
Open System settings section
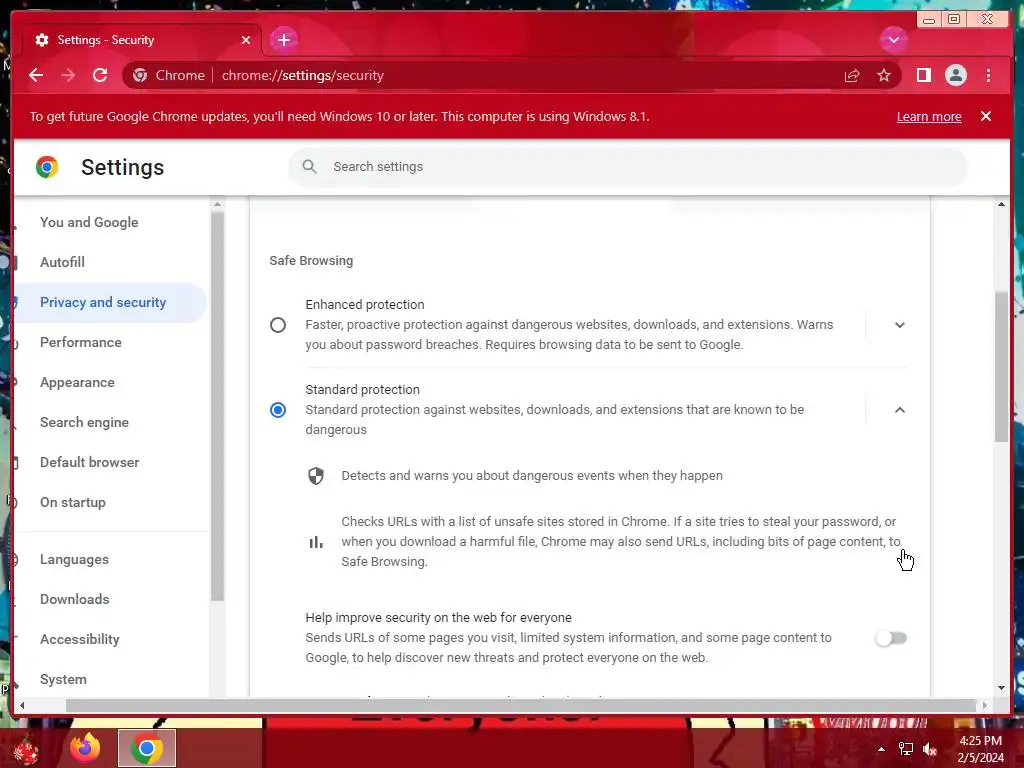point(63,679)
